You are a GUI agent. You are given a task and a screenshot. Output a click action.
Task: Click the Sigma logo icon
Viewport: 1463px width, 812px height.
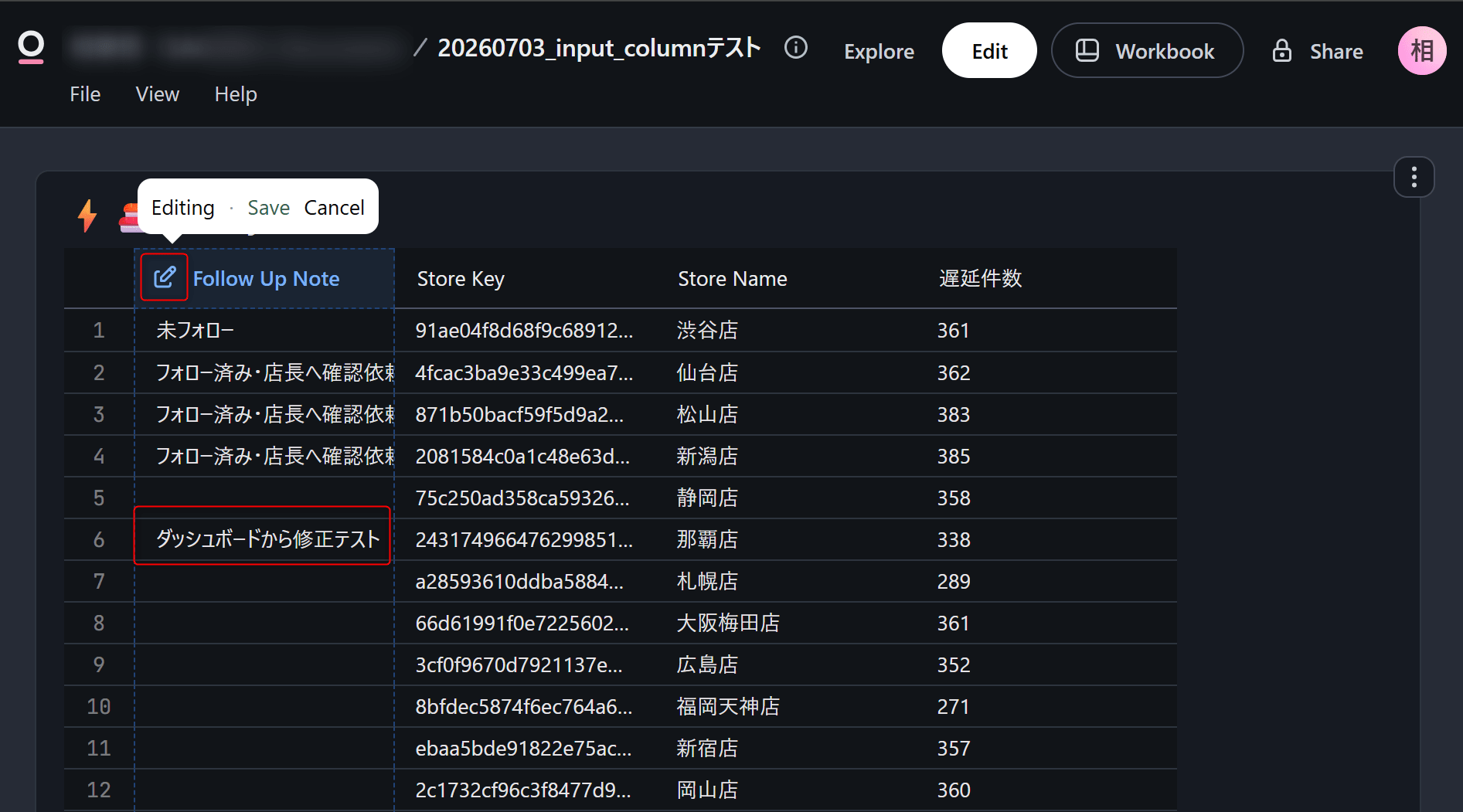31,48
